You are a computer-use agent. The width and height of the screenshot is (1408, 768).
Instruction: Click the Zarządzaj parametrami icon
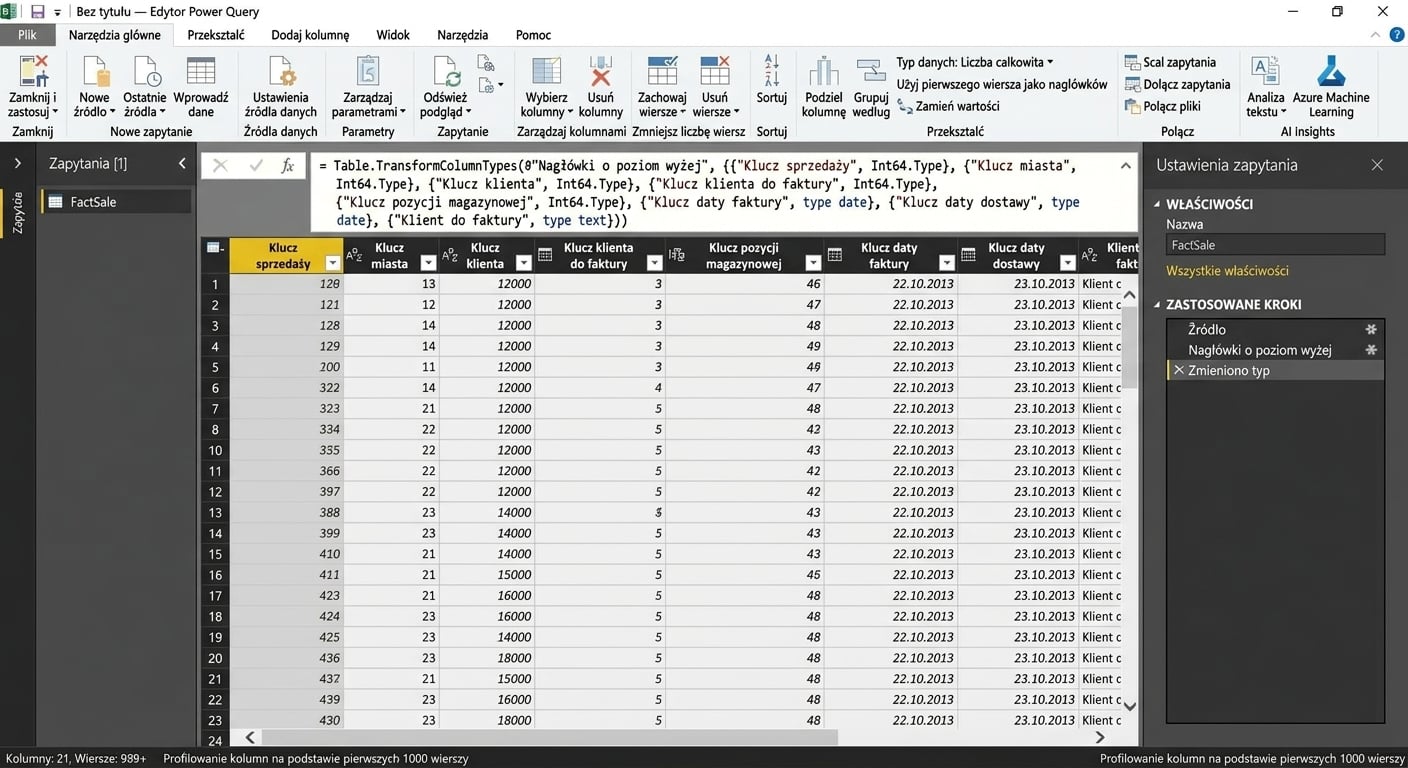(x=368, y=72)
